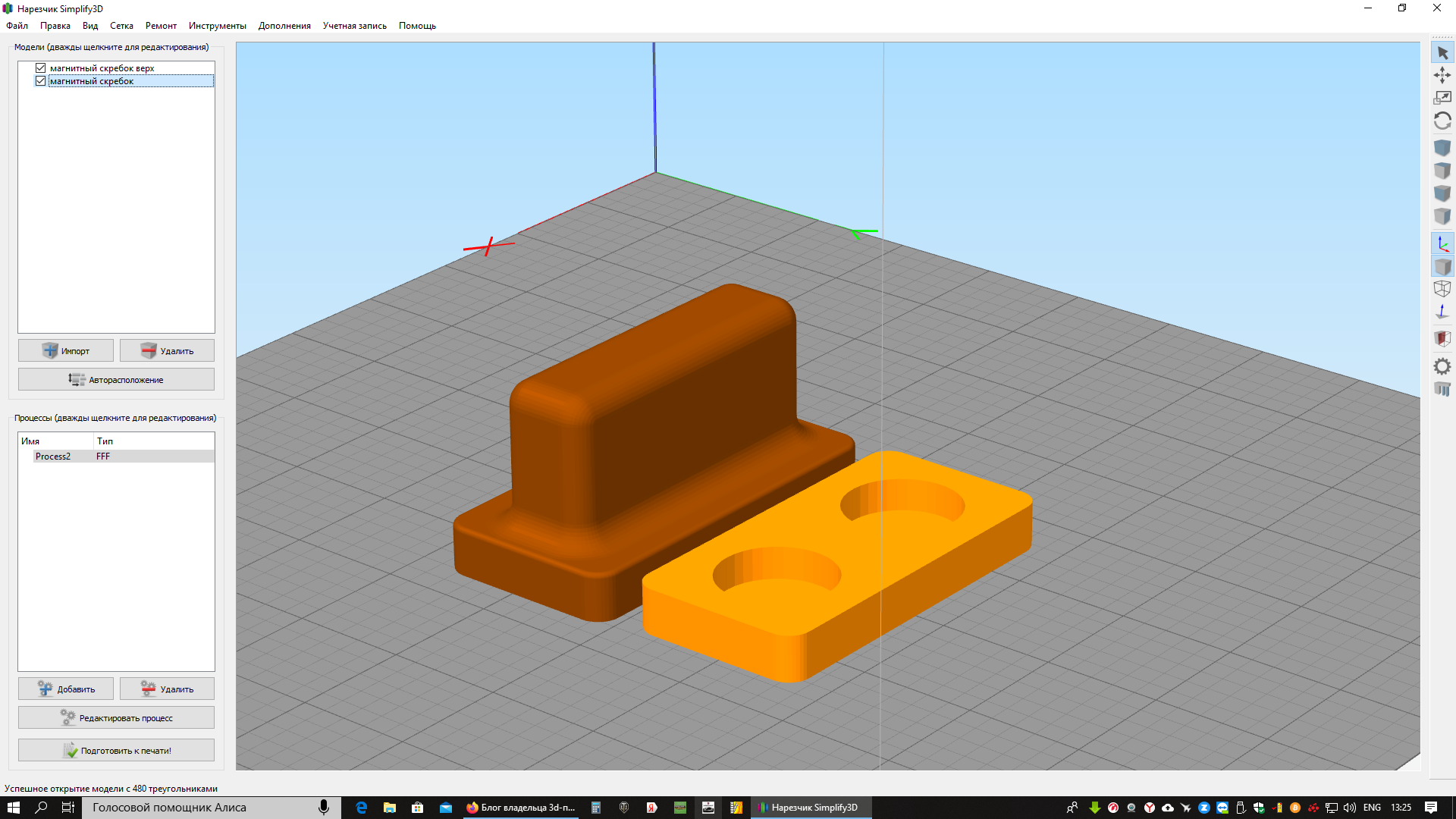Open the cross section view tool
1456x819 pixels.
click(1442, 338)
